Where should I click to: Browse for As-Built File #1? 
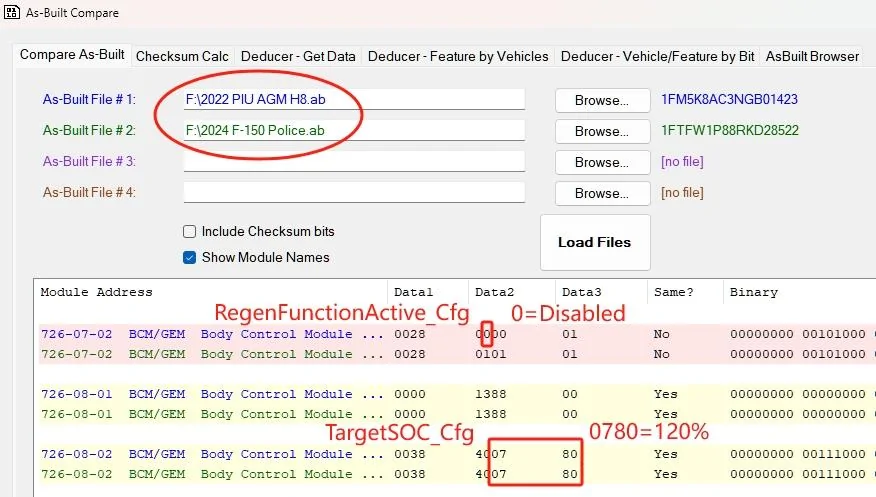pyautogui.click(x=602, y=101)
